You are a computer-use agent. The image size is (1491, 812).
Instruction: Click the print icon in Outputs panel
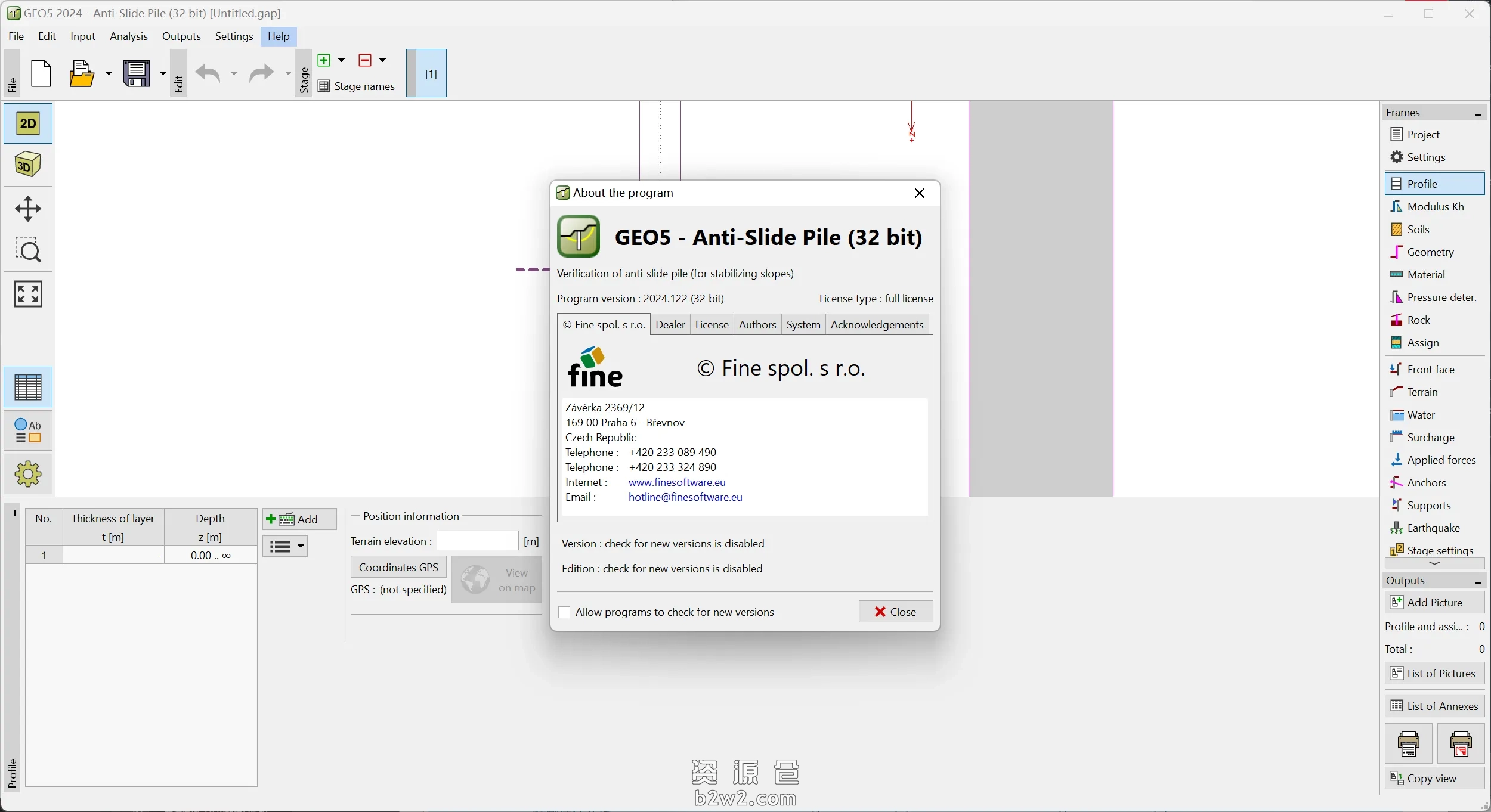(1408, 743)
